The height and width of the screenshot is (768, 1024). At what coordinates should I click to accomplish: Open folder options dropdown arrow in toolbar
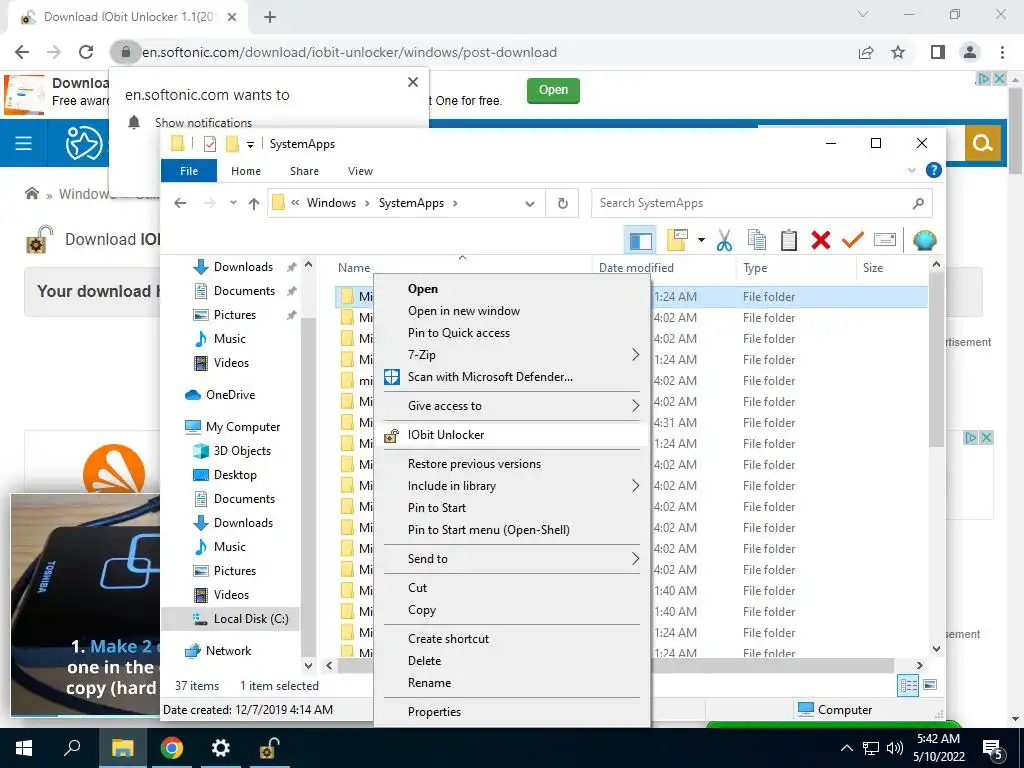701,240
